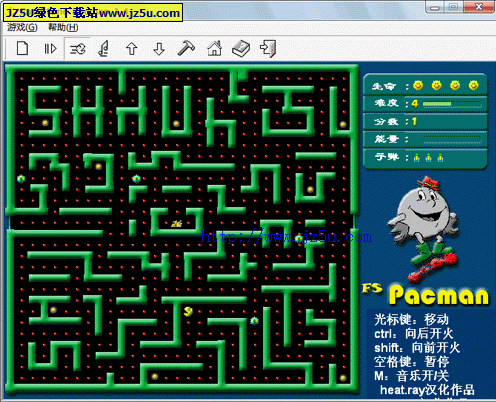This screenshot has height=402, width=496.
Task: Click the power pellet inside the S letter
Action: pyautogui.click(x=45, y=123)
